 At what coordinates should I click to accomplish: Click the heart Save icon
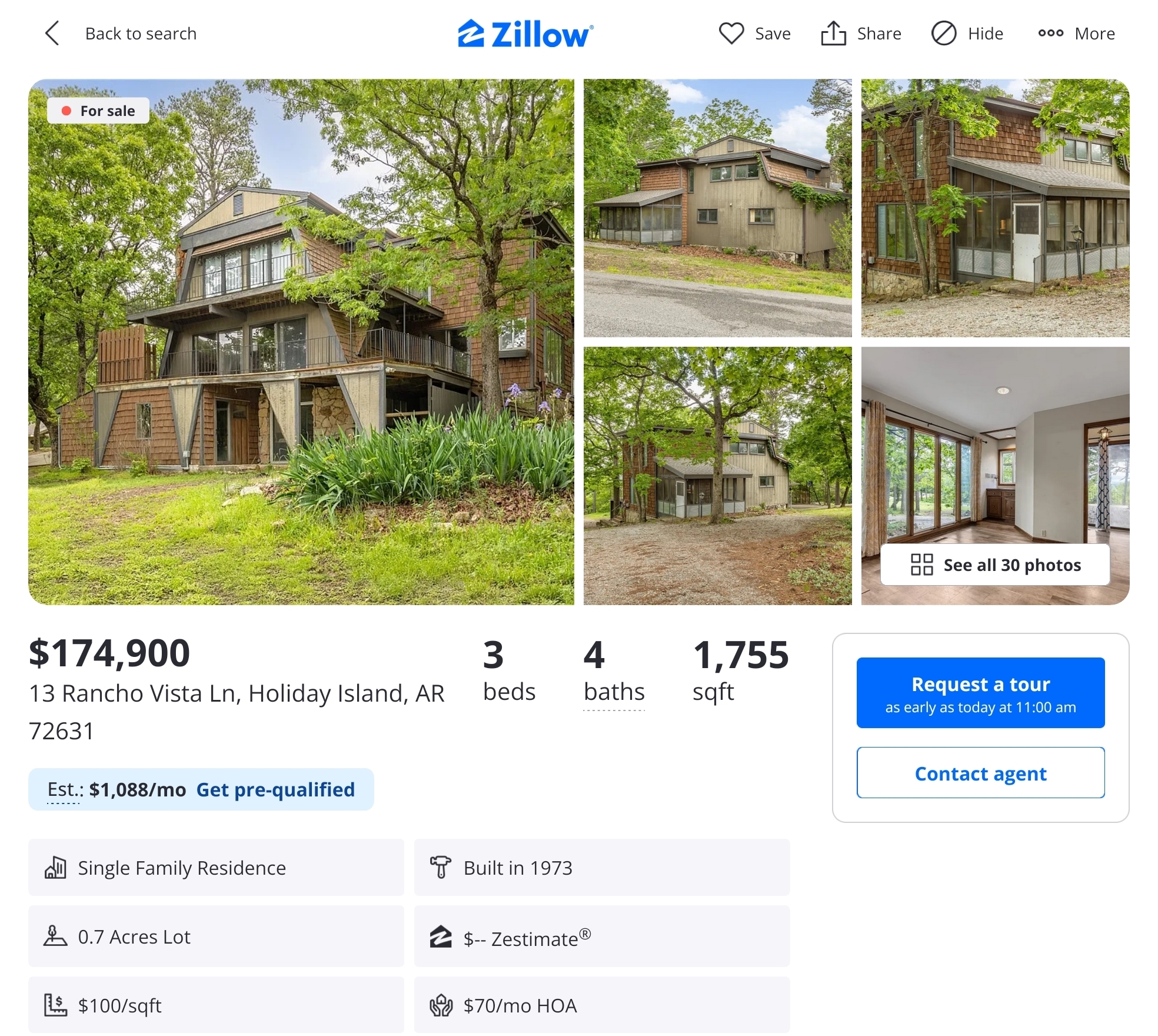pyautogui.click(x=731, y=33)
